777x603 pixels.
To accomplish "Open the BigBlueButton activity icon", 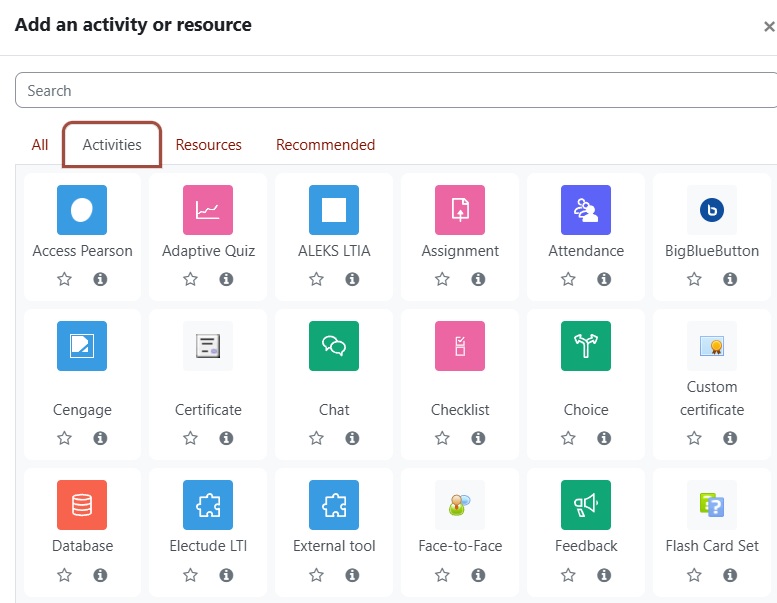I will (x=712, y=210).
